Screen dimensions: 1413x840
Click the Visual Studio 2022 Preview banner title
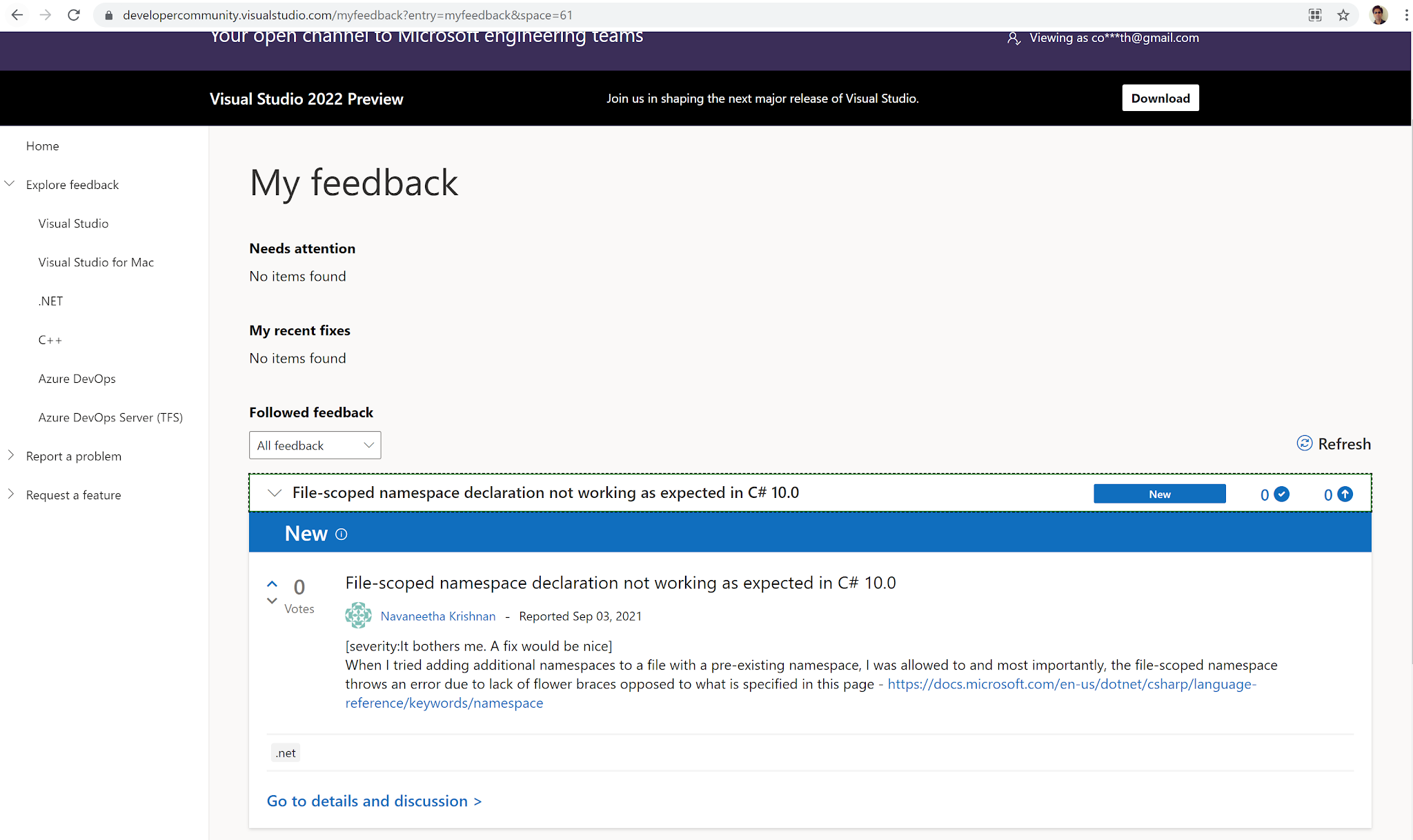[306, 99]
